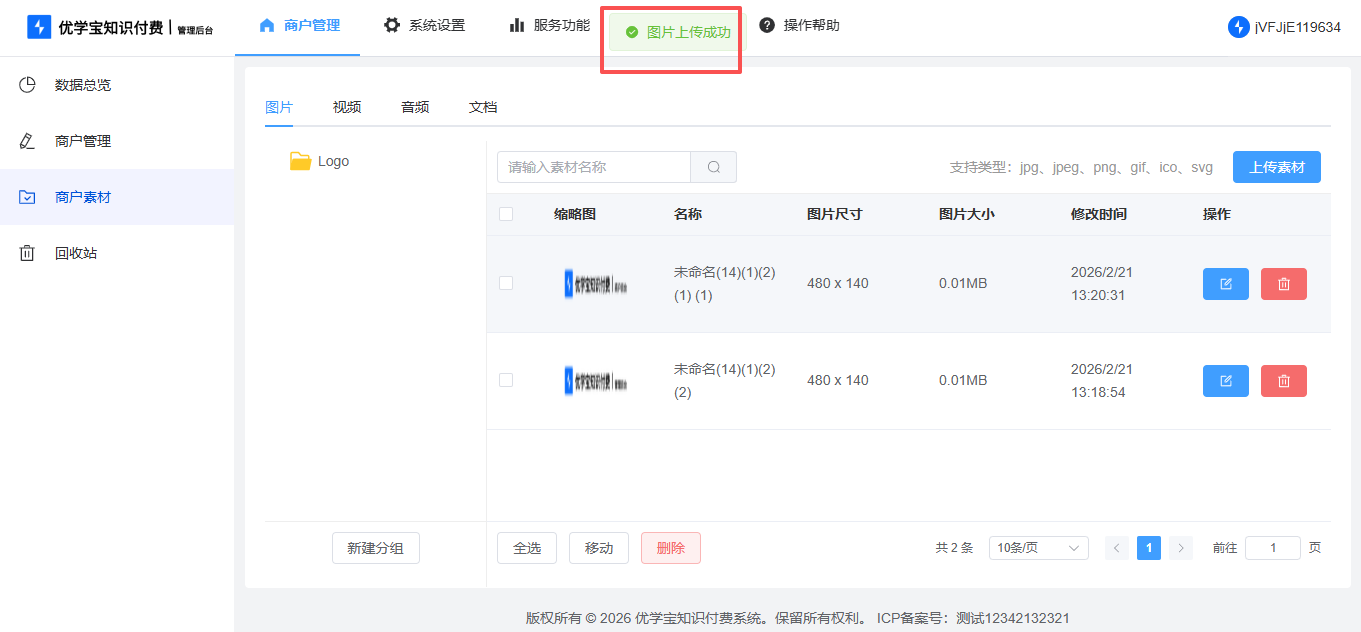1361x632 pixels.
Task: Open the 系统设置 top menu
Action: point(425,26)
